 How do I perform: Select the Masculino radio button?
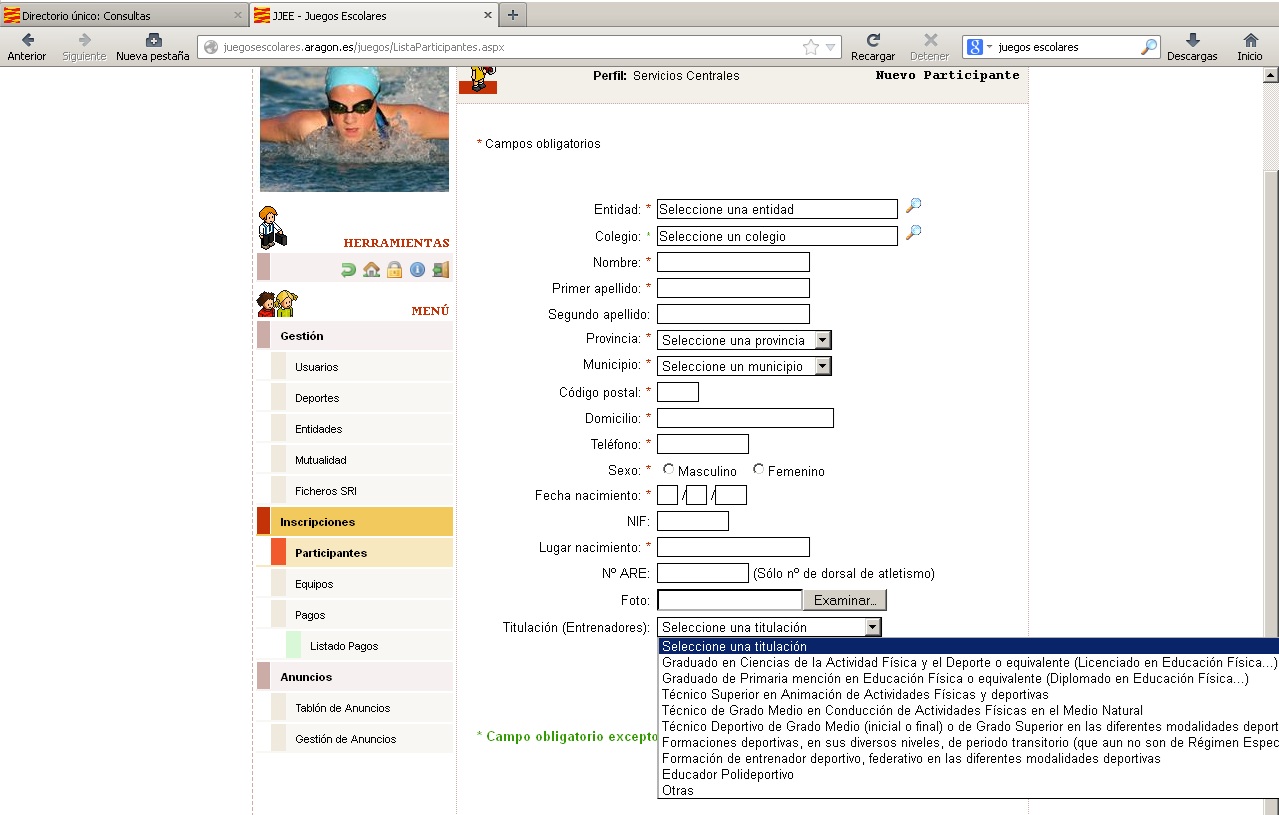(669, 470)
